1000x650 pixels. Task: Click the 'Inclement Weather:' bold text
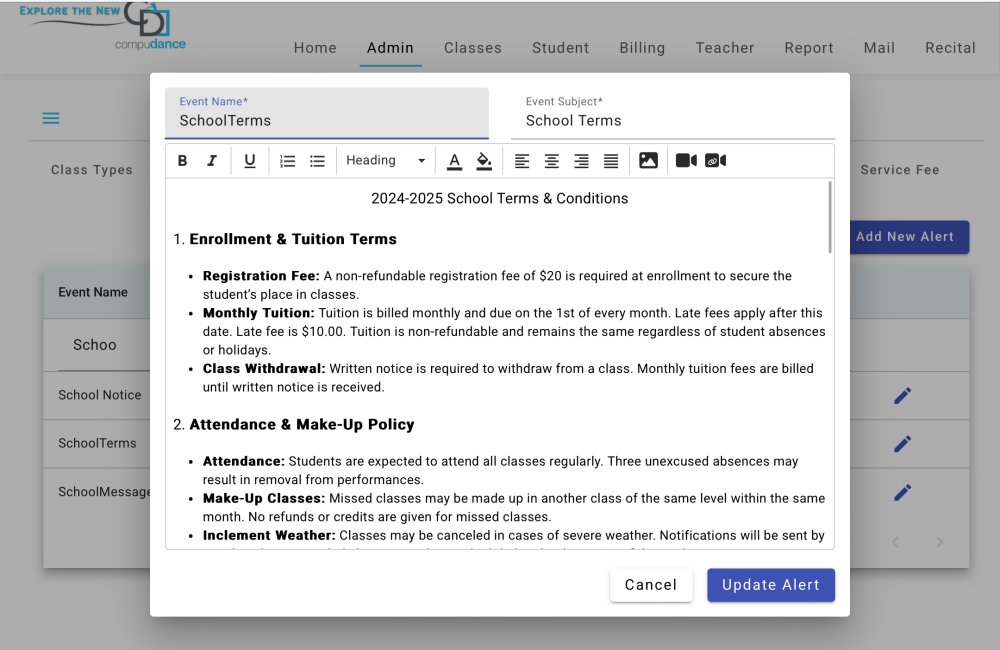269,535
